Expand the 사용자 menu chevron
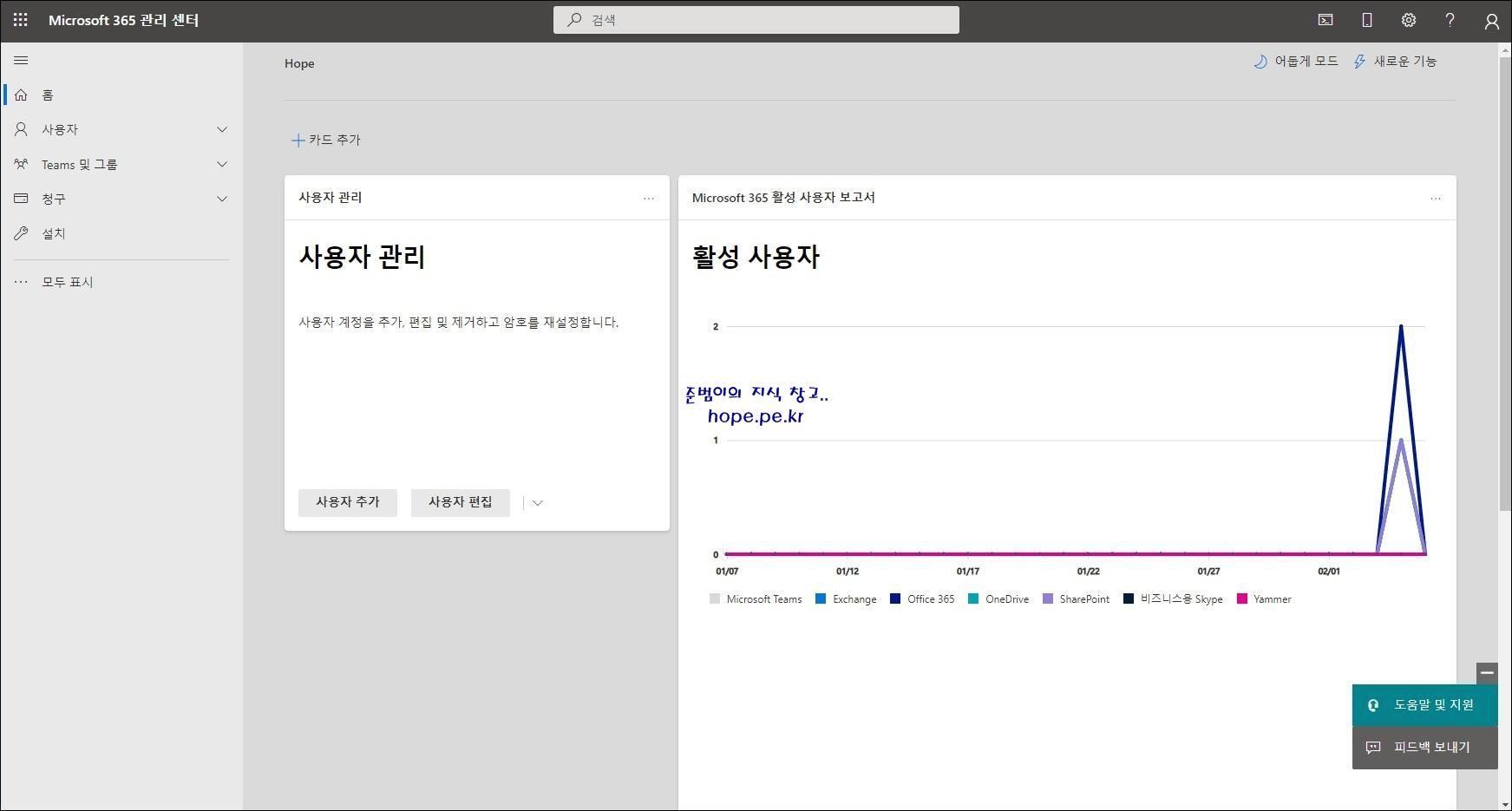 [222, 129]
